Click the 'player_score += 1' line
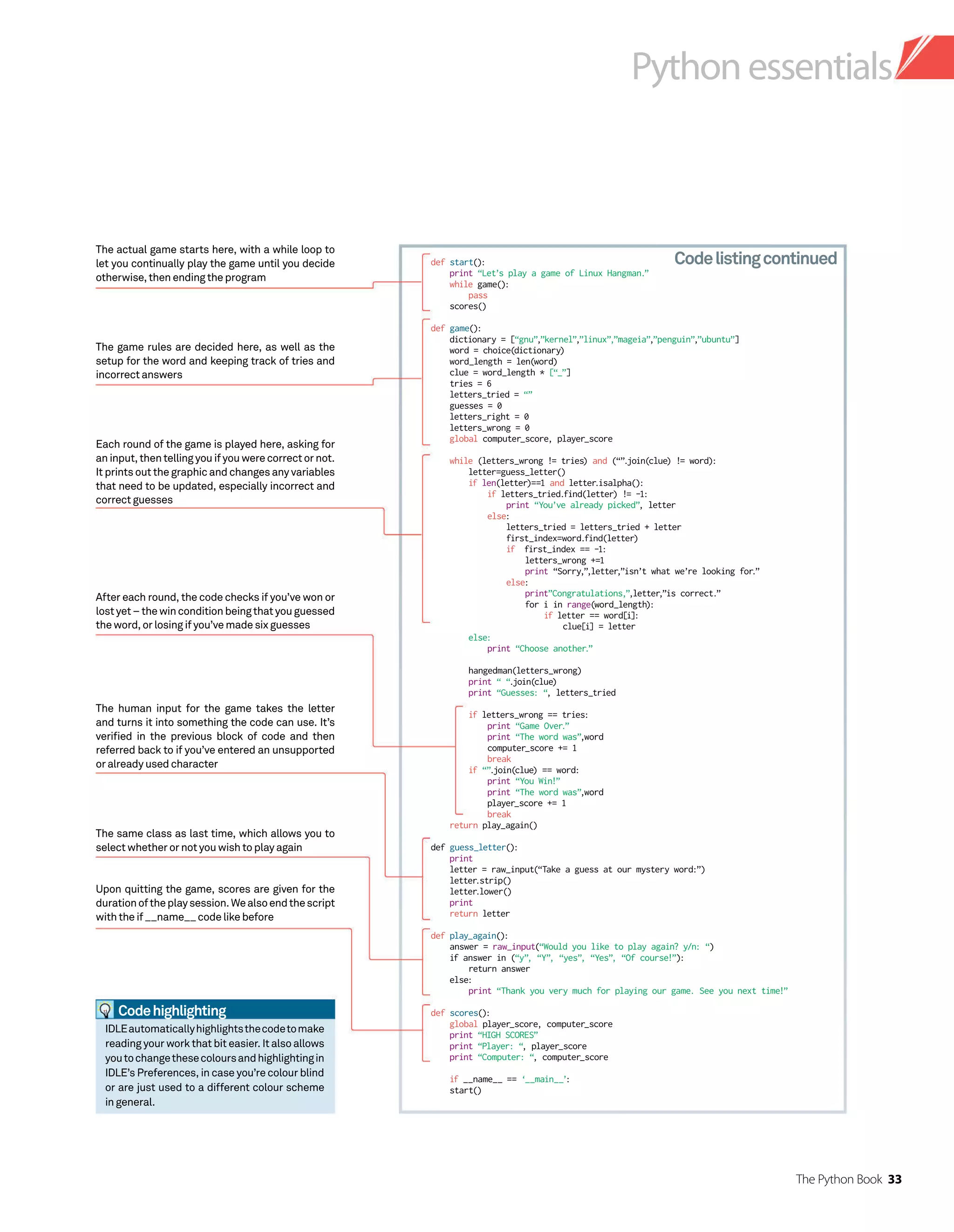The height and width of the screenshot is (1232, 954). click(x=526, y=803)
